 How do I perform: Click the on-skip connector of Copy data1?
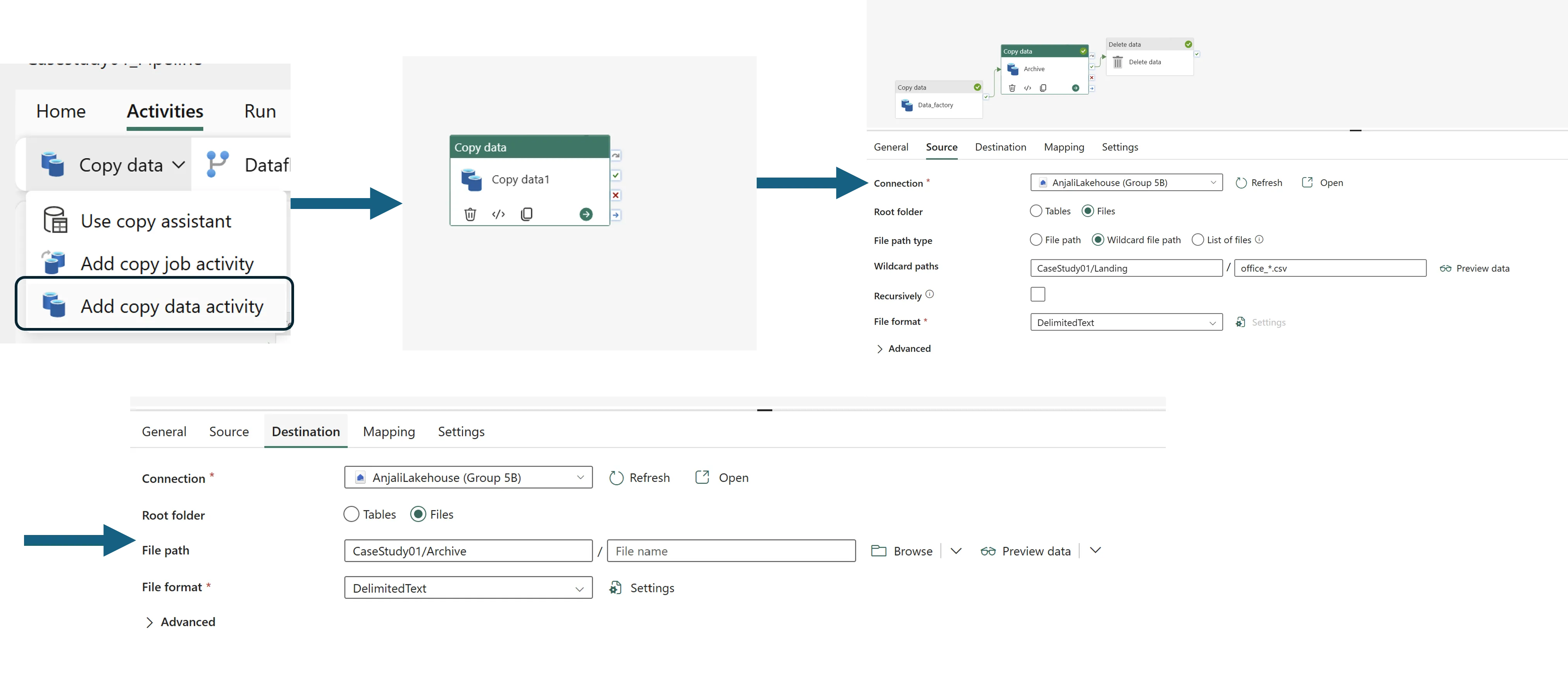coord(616,156)
